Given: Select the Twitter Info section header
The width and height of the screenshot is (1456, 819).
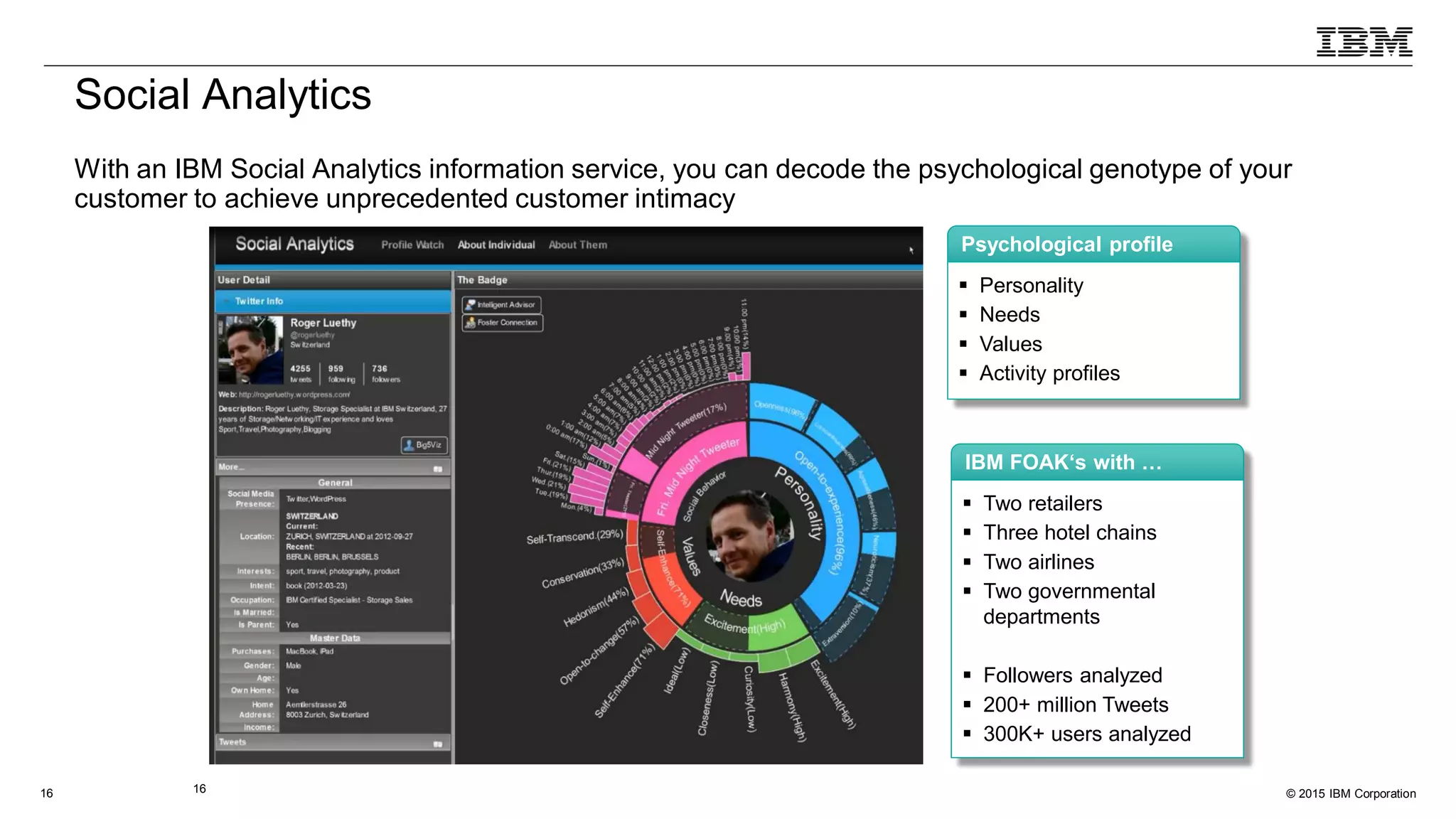Looking at the screenshot, I should point(333,301).
